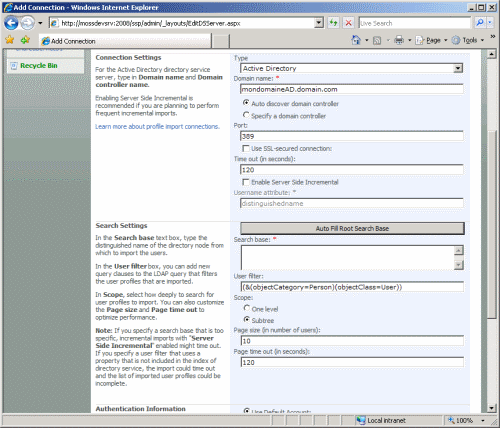Open Favorites Center star icon

[x=10, y=40]
